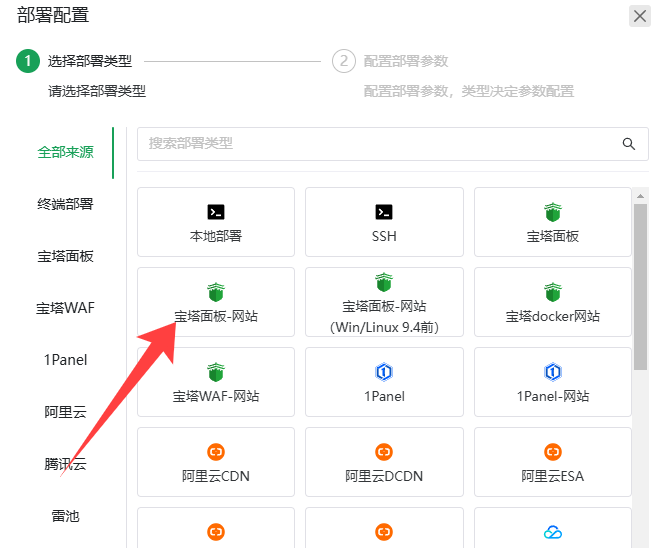Screen dimensions: 657x548
Task: Click the 宝塔面板 green shield icon
Action: click(553, 212)
